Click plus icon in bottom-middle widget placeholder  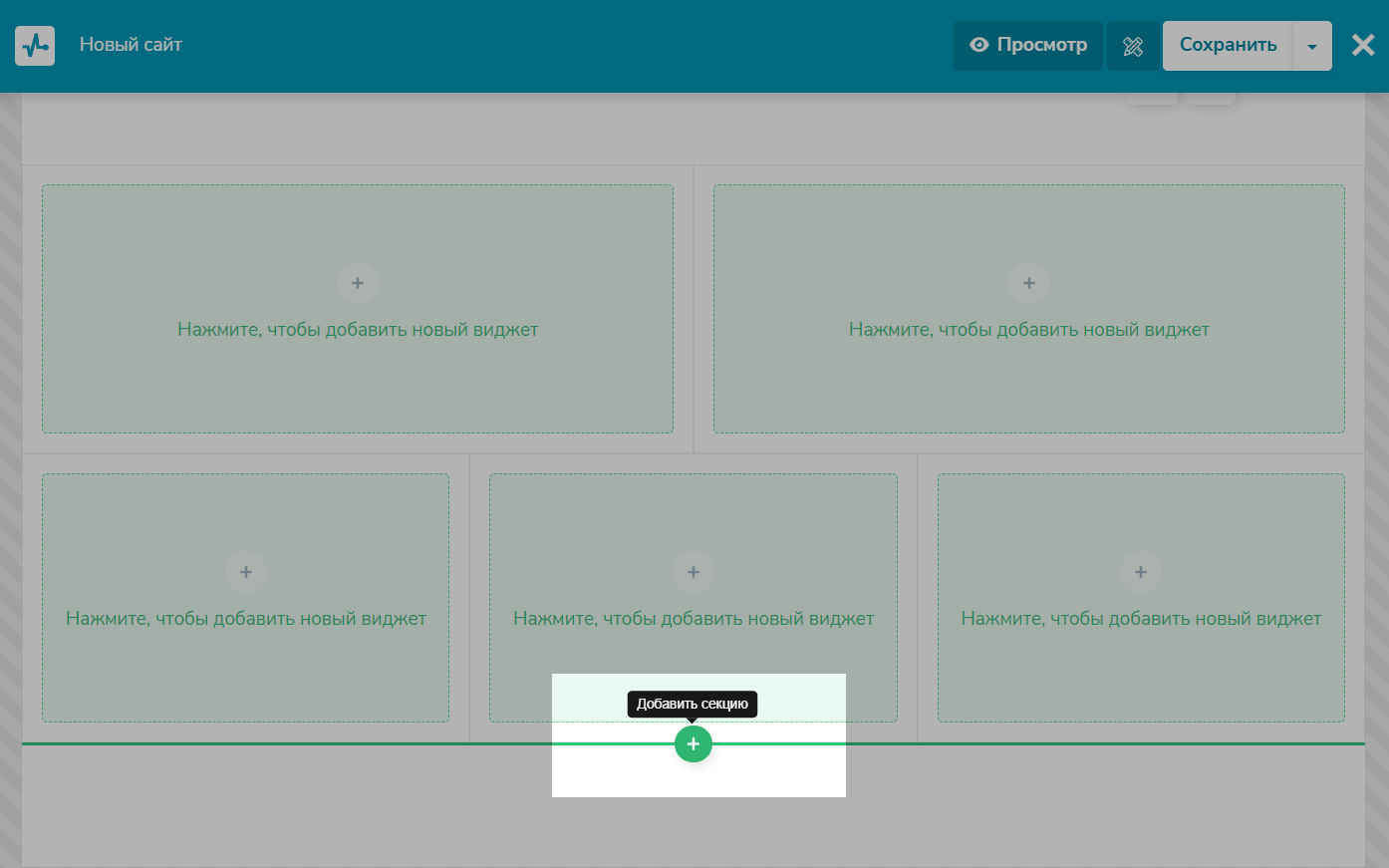(x=694, y=572)
